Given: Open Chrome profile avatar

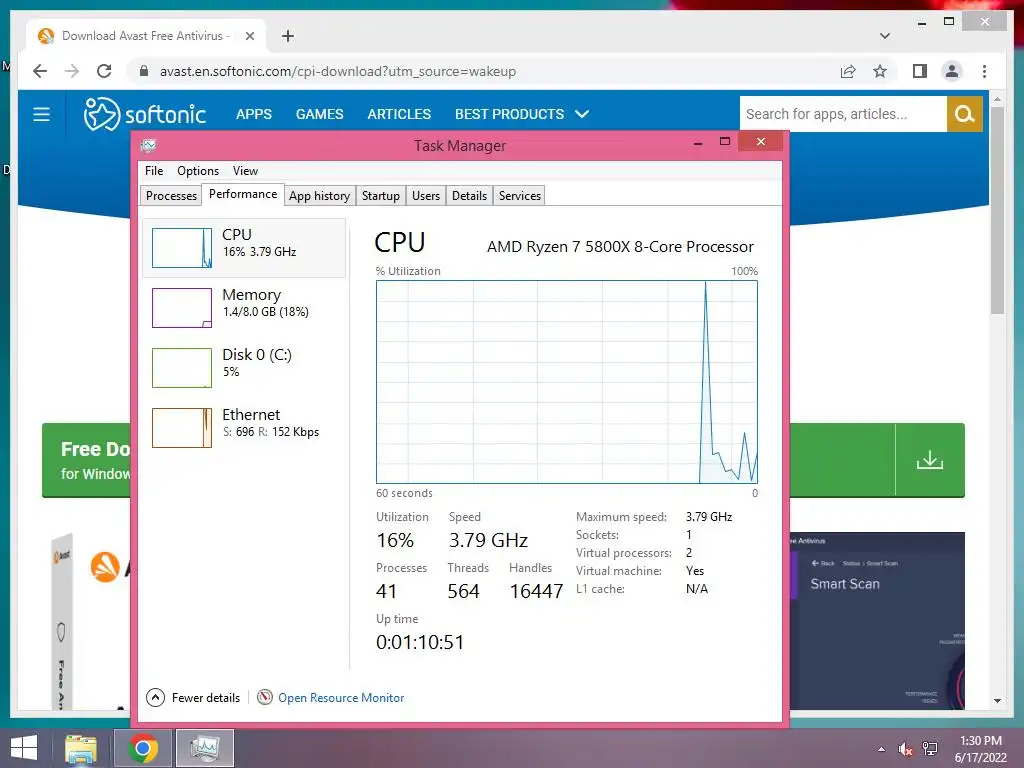Looking at the screenshot, I should [x=952, y=71].
